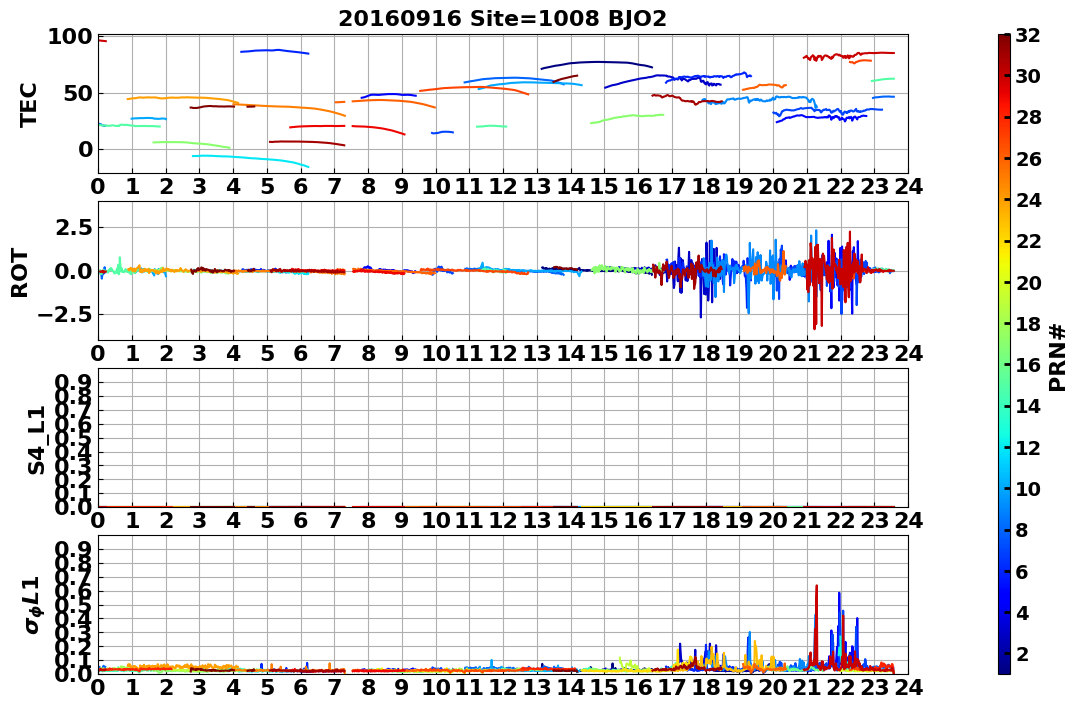Click the 100 tick on TEC axis

(x=69, y=36)
